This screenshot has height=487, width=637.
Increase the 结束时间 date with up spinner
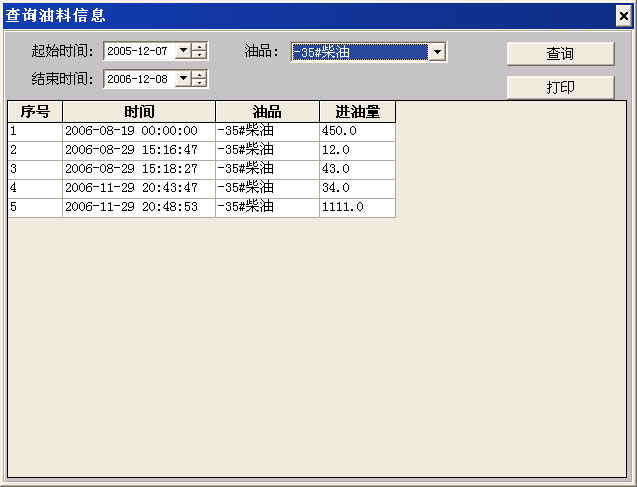[200, 75]
